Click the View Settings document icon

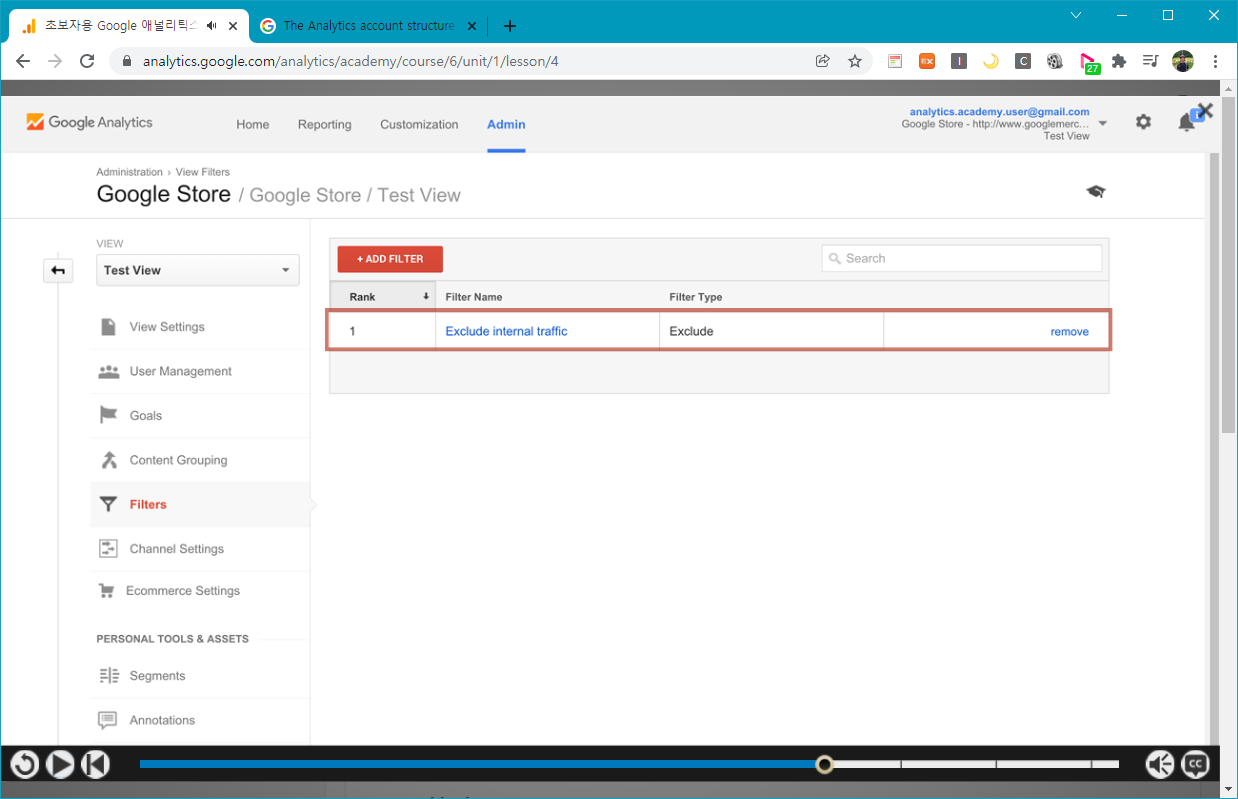tap(108, 327)
